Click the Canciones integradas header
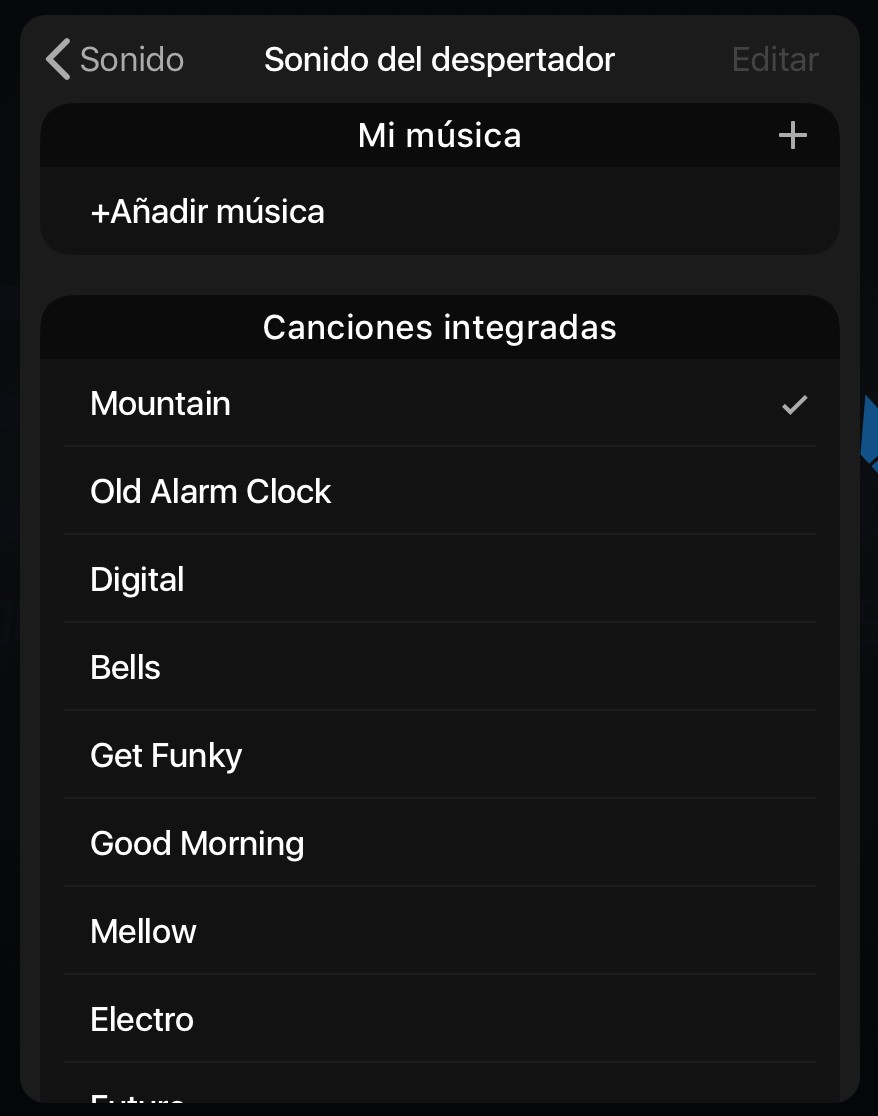 439,328
